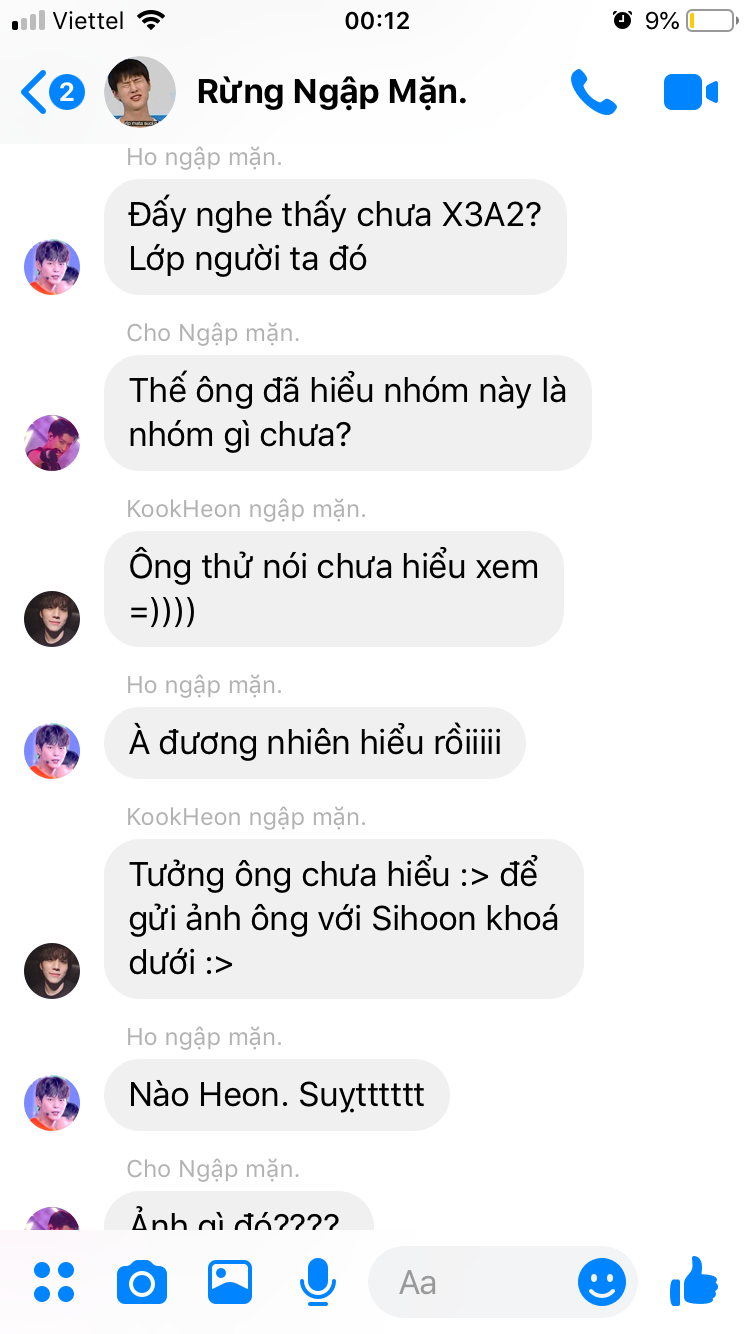Go back using the blue arrow

[x=33, y=93]
